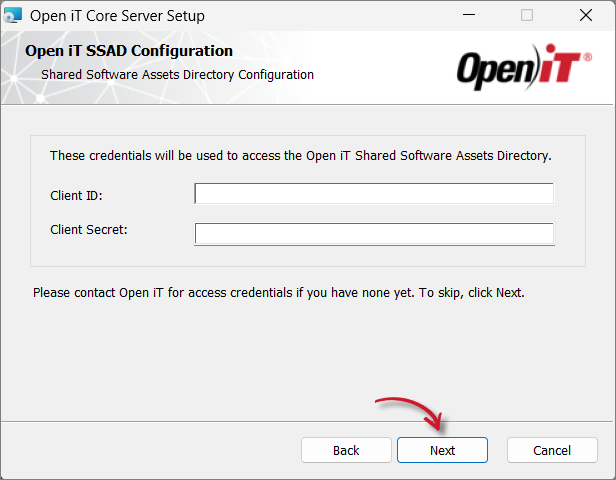Click the 'Client ID:' label

(x=76, y=195)
